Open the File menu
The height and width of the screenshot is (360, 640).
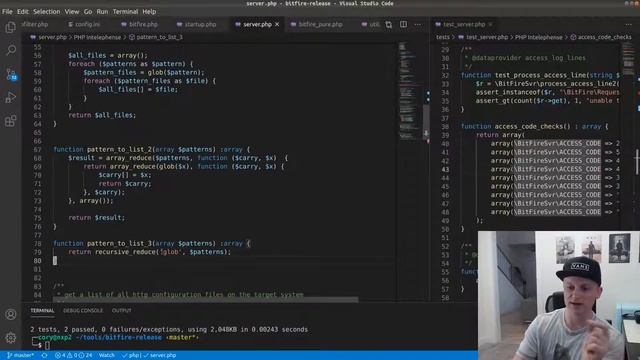point(7,11)
